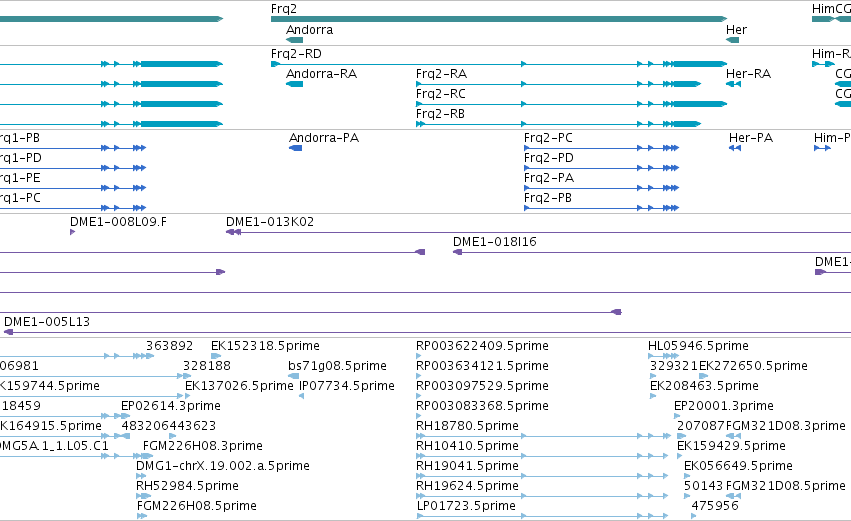
Task: Select the Frq2-PA protein label
Action: (549, 178)
